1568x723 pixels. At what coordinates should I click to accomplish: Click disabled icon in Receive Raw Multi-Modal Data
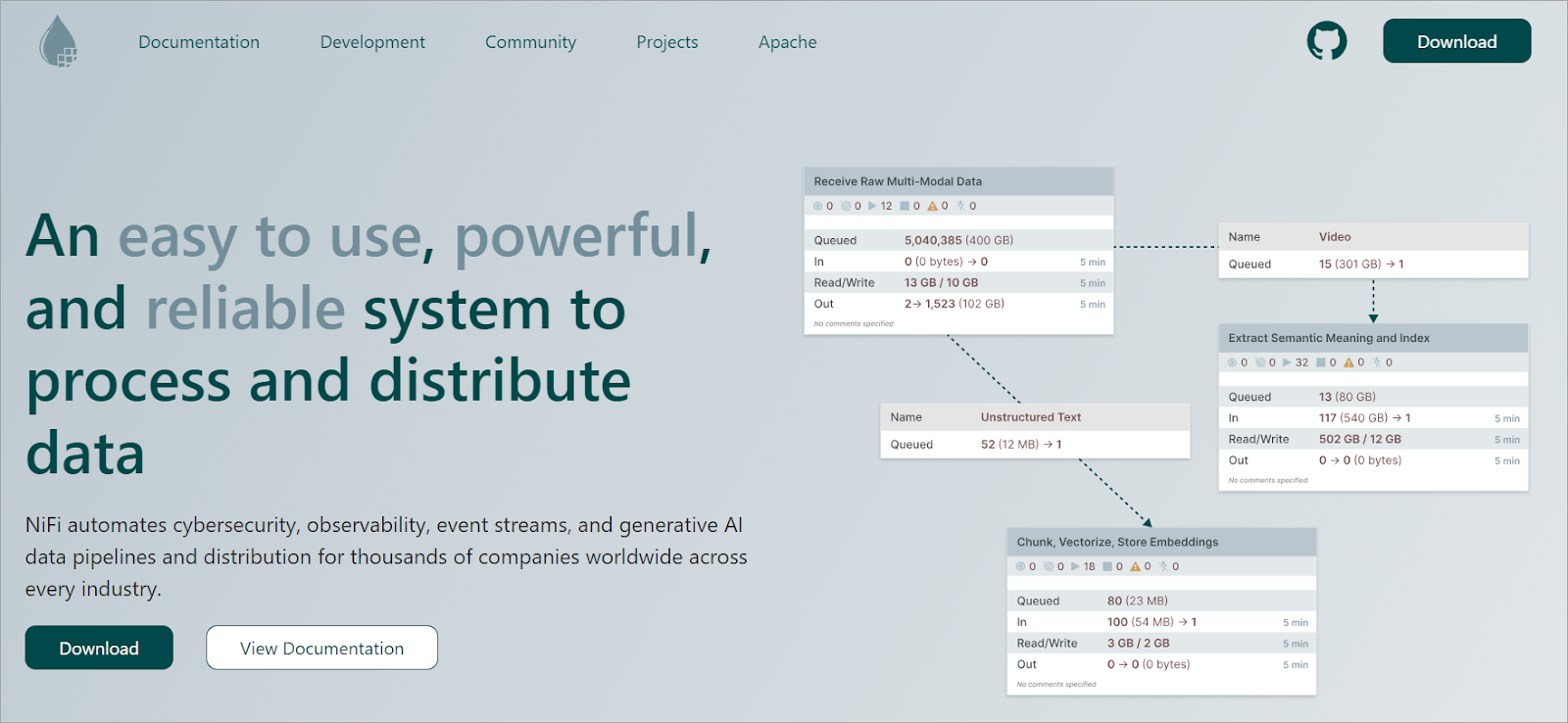[x=961, y=206]
